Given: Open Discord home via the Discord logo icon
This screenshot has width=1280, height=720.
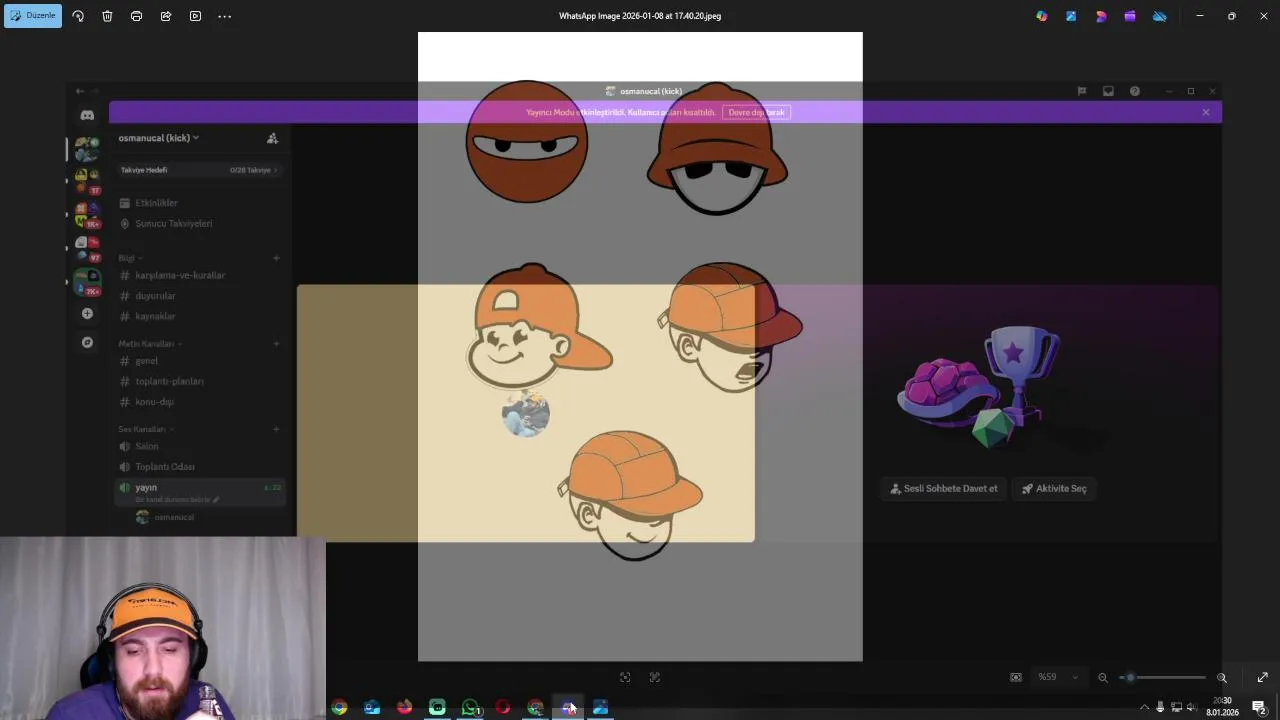Looking at the screenshot, I should tap(87, 115).
